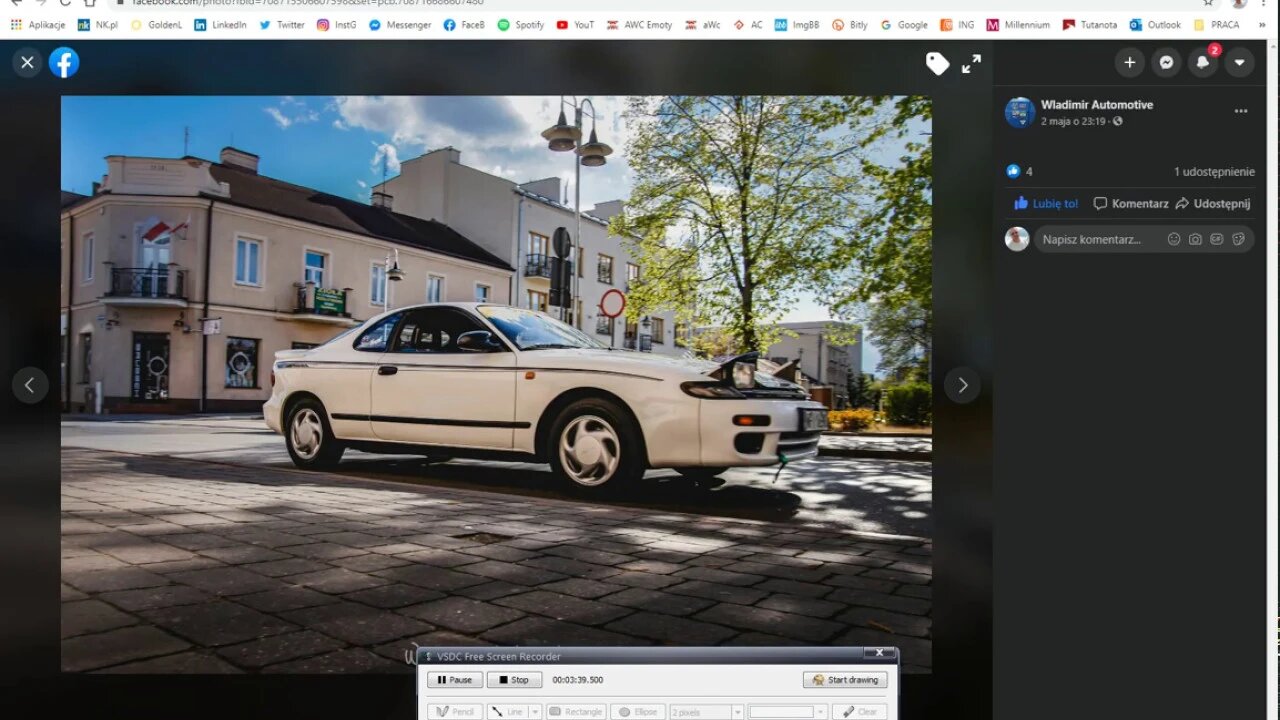Click the tag photo icon

click(x=937, y=64)
